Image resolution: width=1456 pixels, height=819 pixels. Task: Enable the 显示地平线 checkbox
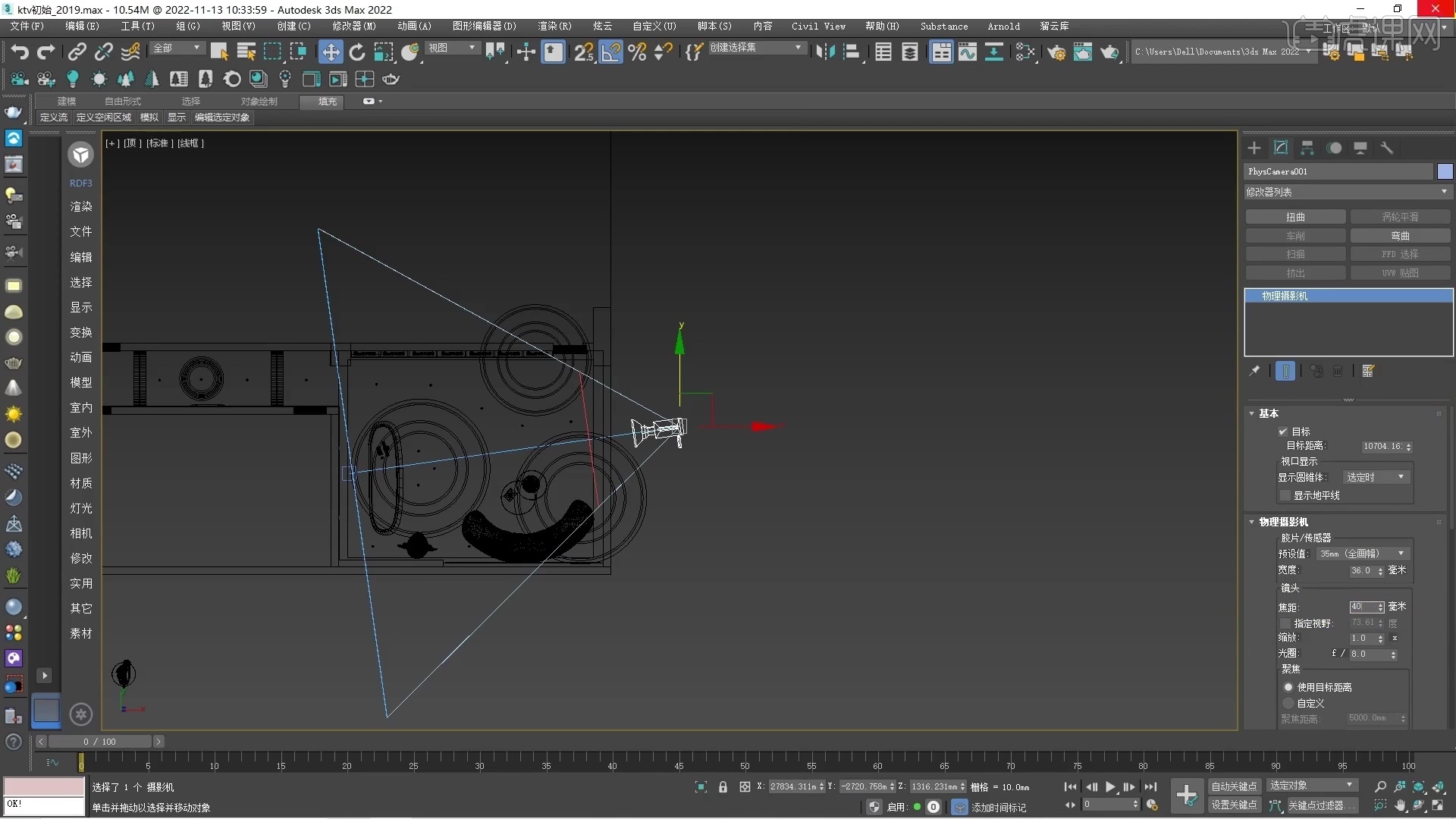point(1285,495)
